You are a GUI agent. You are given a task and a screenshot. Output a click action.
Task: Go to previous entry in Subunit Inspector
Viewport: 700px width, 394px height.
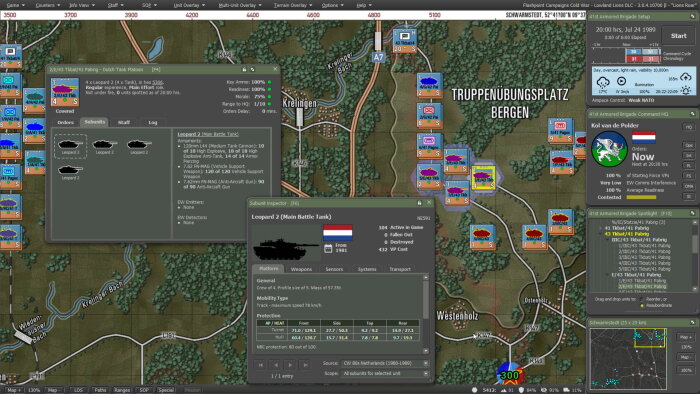pos(276,365)
